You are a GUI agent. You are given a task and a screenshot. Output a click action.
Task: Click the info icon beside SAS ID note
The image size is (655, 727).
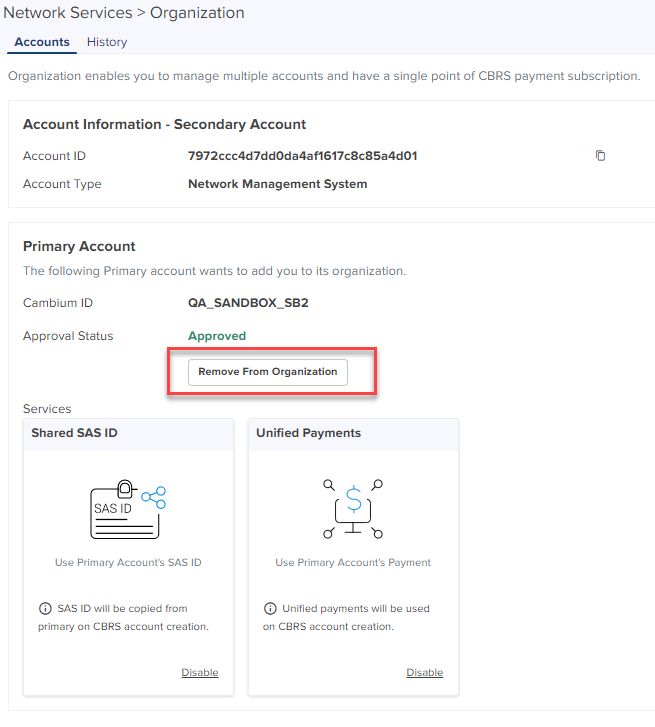coord(44,608)
